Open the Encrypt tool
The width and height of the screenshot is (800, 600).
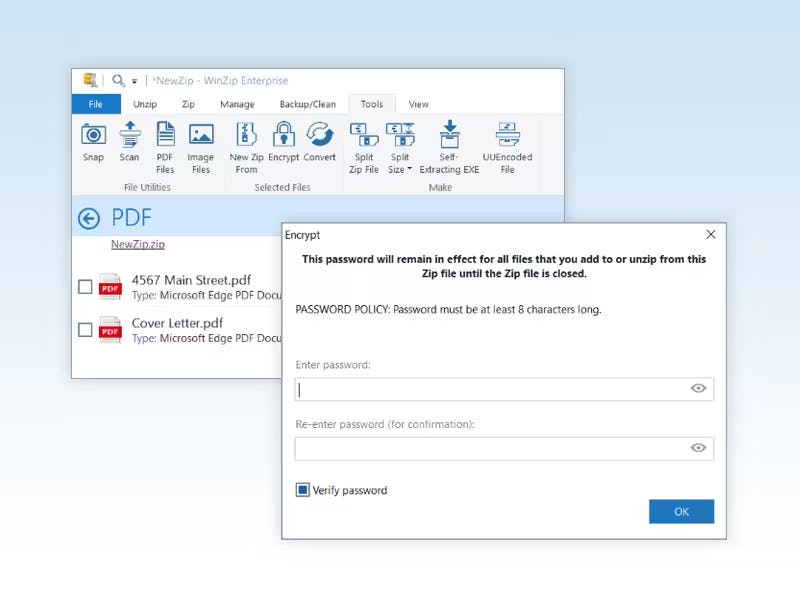click(x=284, y=140)
